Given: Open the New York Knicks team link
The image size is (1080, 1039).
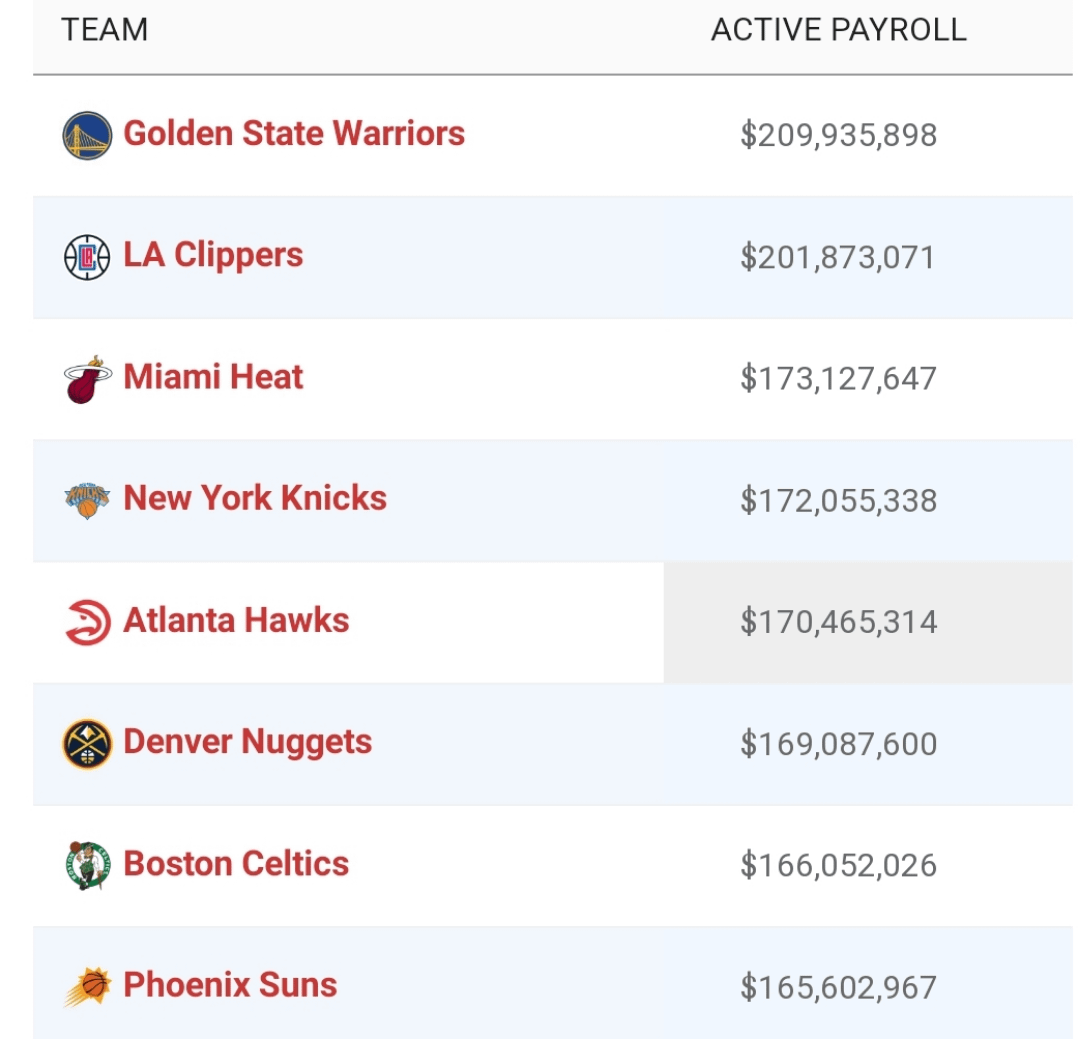Looking at the screenshot, I should [x=255, y=498].
